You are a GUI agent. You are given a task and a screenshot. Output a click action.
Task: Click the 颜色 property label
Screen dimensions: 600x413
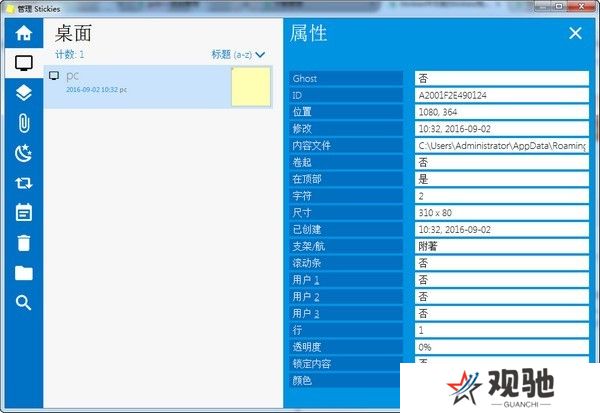click(345, 380)
